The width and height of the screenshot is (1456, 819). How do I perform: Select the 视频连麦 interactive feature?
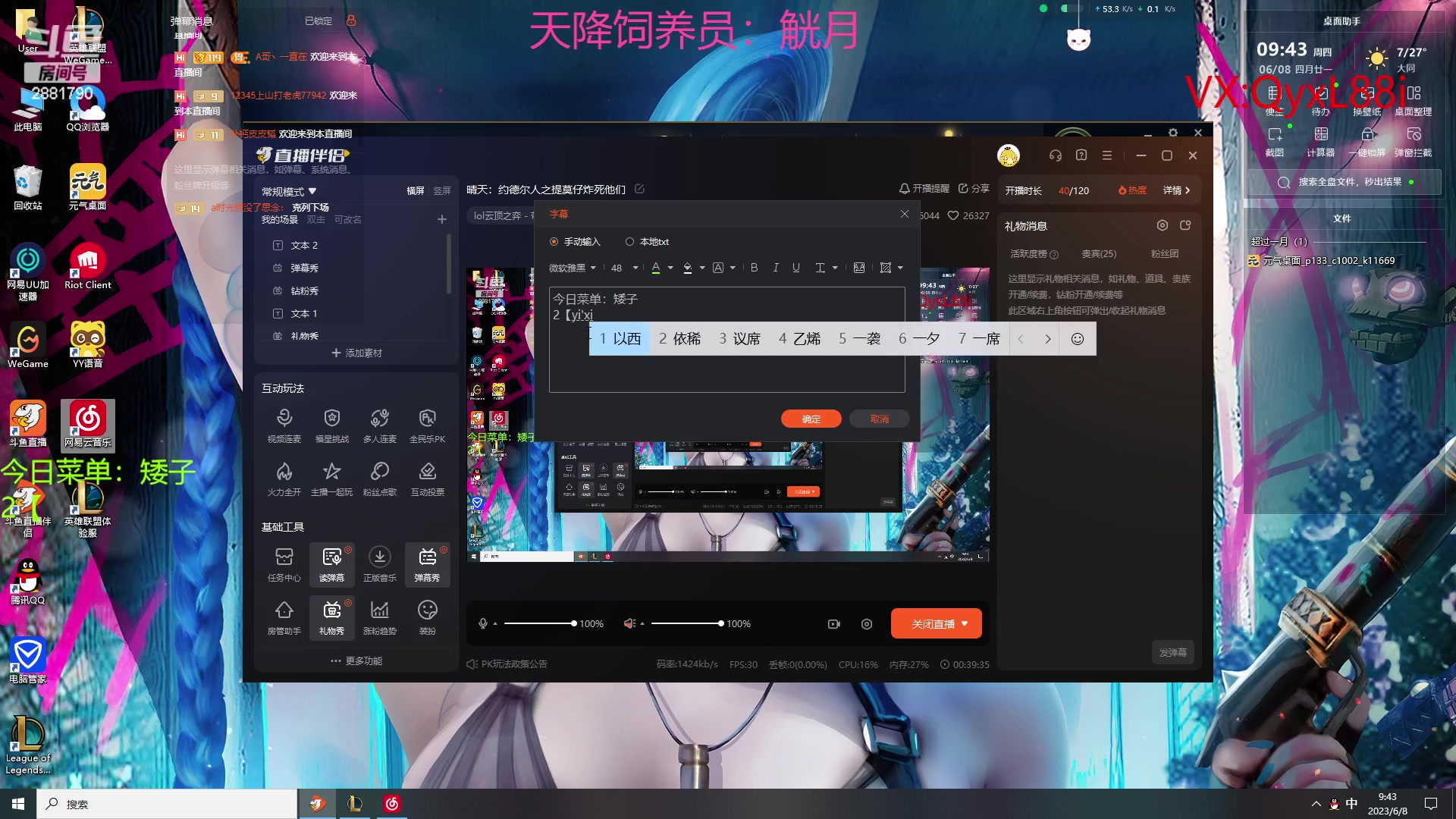pyautogui.click(x=284, y=425)
